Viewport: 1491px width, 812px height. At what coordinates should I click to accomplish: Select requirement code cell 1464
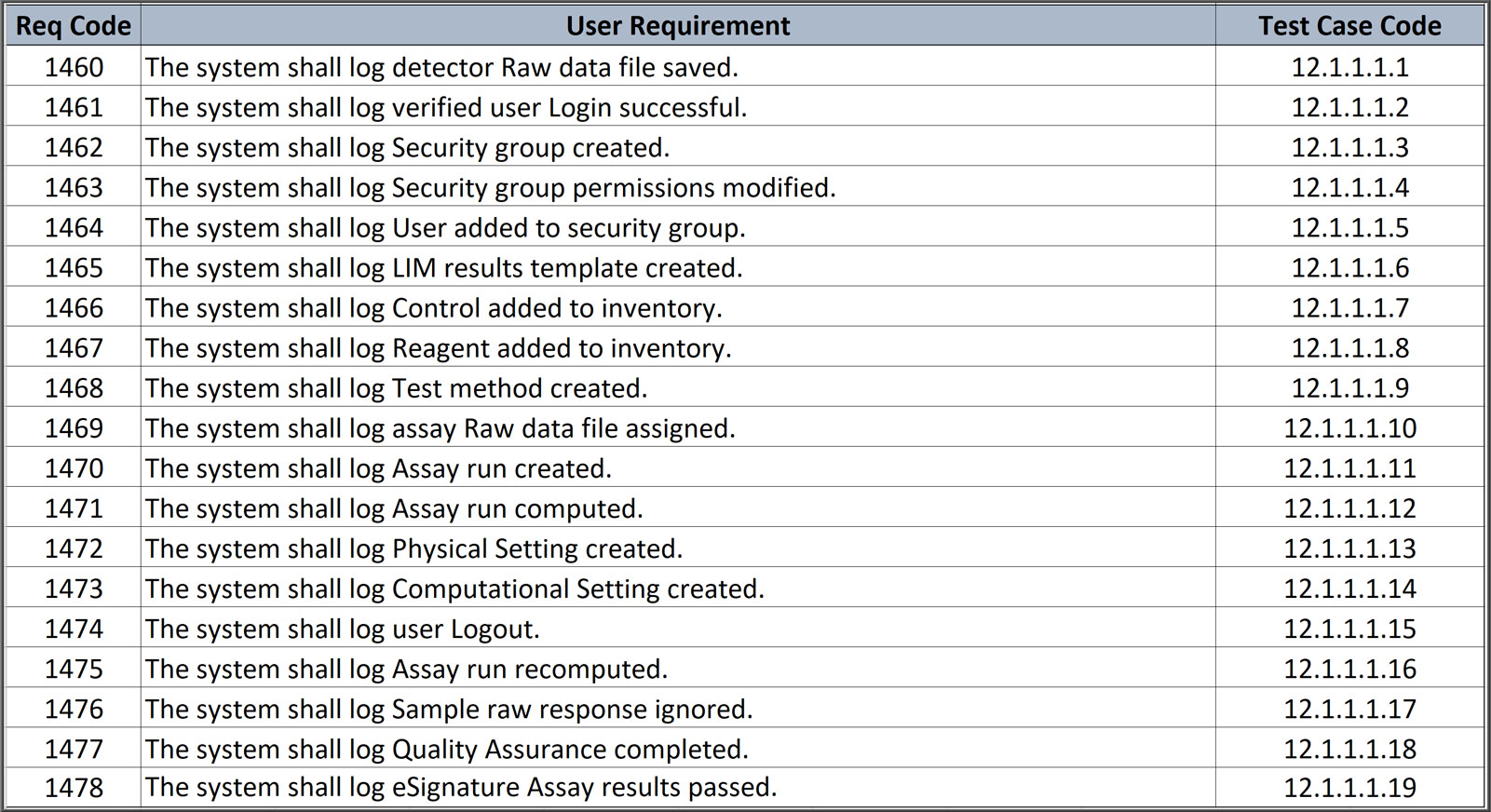pyautogui.click(x=74, y=226)
